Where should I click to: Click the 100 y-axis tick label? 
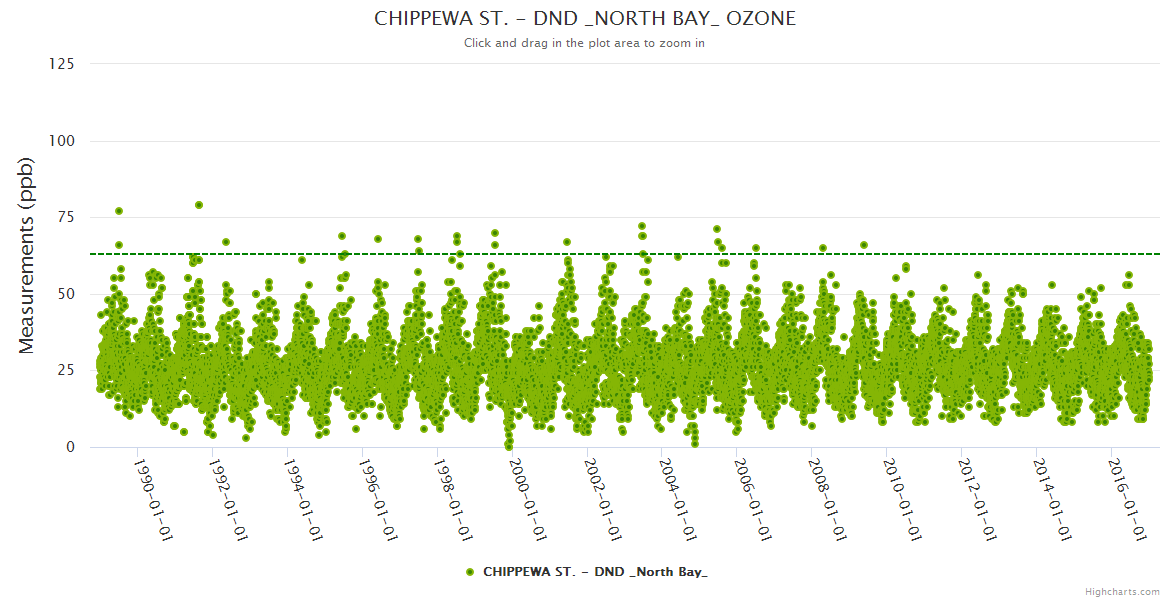click(61, 141)
